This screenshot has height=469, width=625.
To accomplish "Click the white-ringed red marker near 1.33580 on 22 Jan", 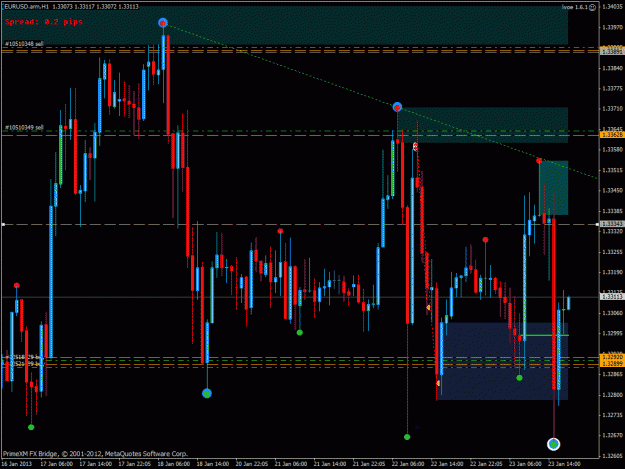I will [x=416, y=147].
